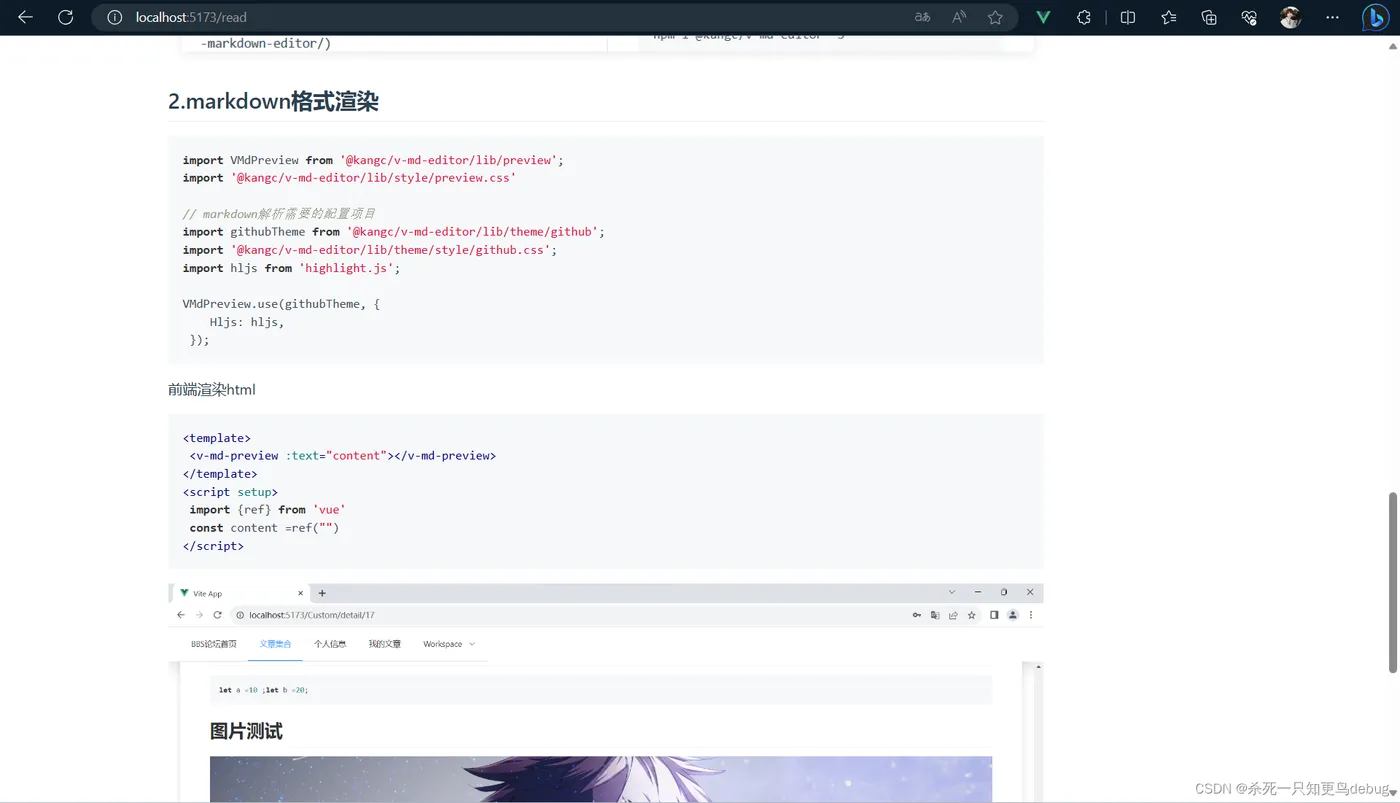The height and width of the screenshot is (803, 1400).
Task: Click the page vertical scrollbar thumb
Action: coord(1392,582)
